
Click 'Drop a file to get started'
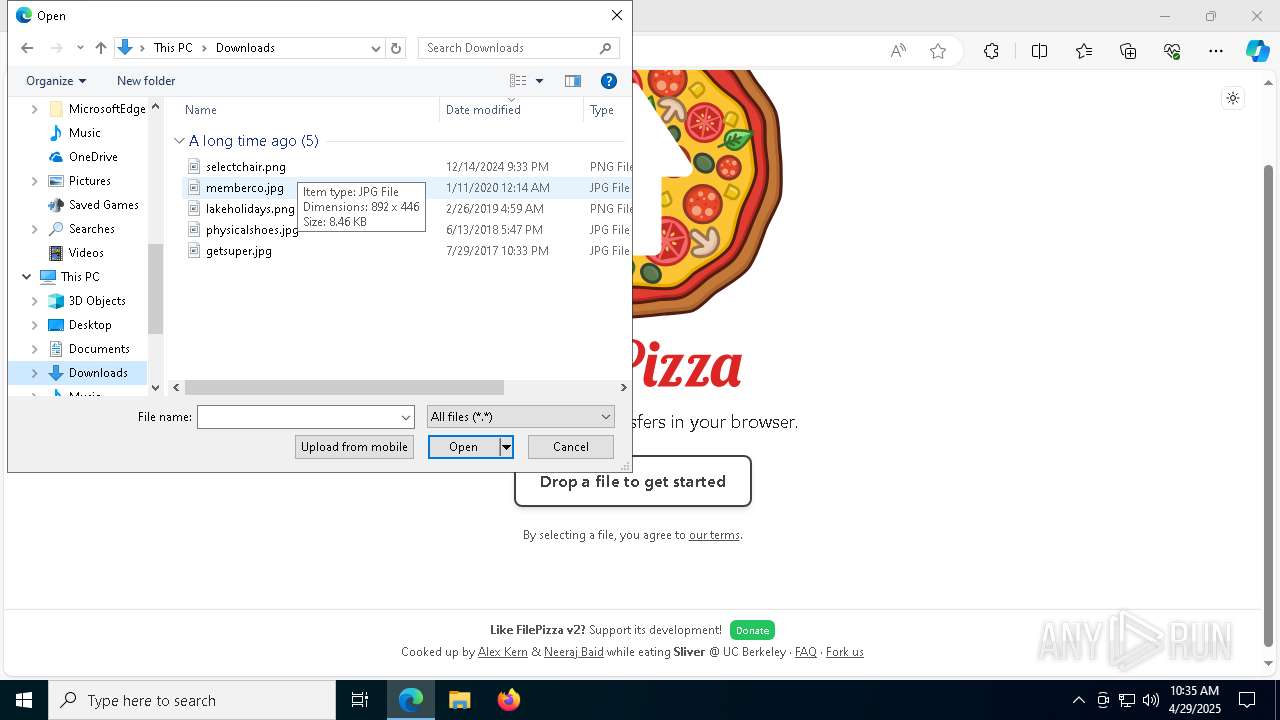point(633,482)
